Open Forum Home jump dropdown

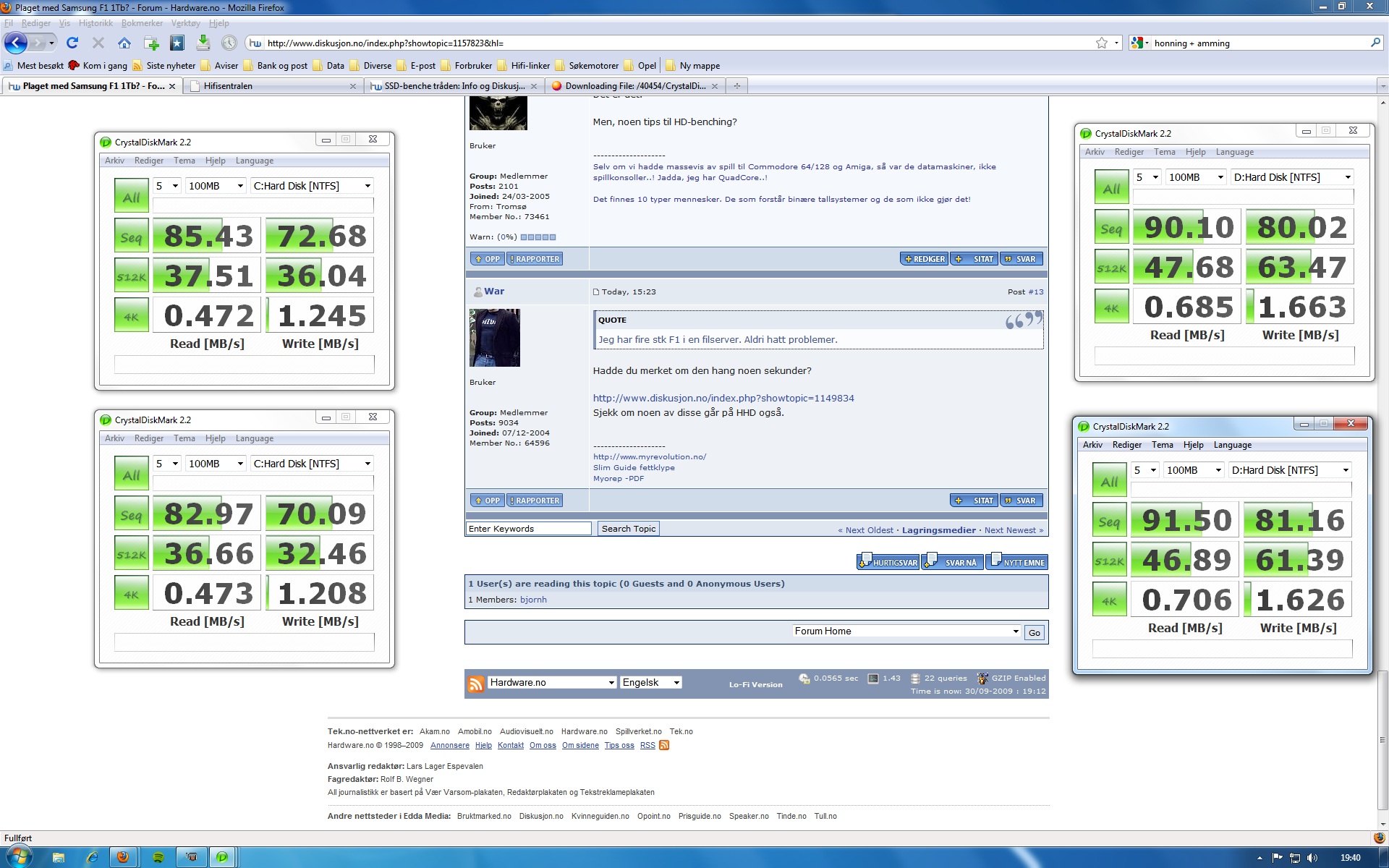tap(906, 631)
